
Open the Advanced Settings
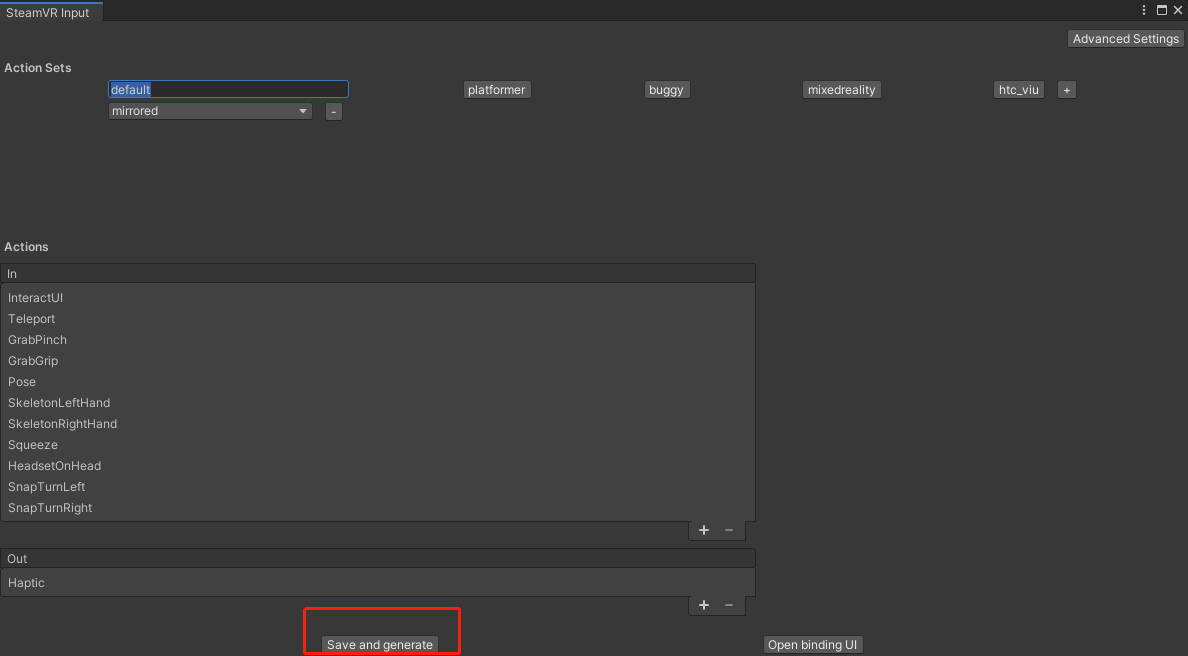click(1125, 39)
